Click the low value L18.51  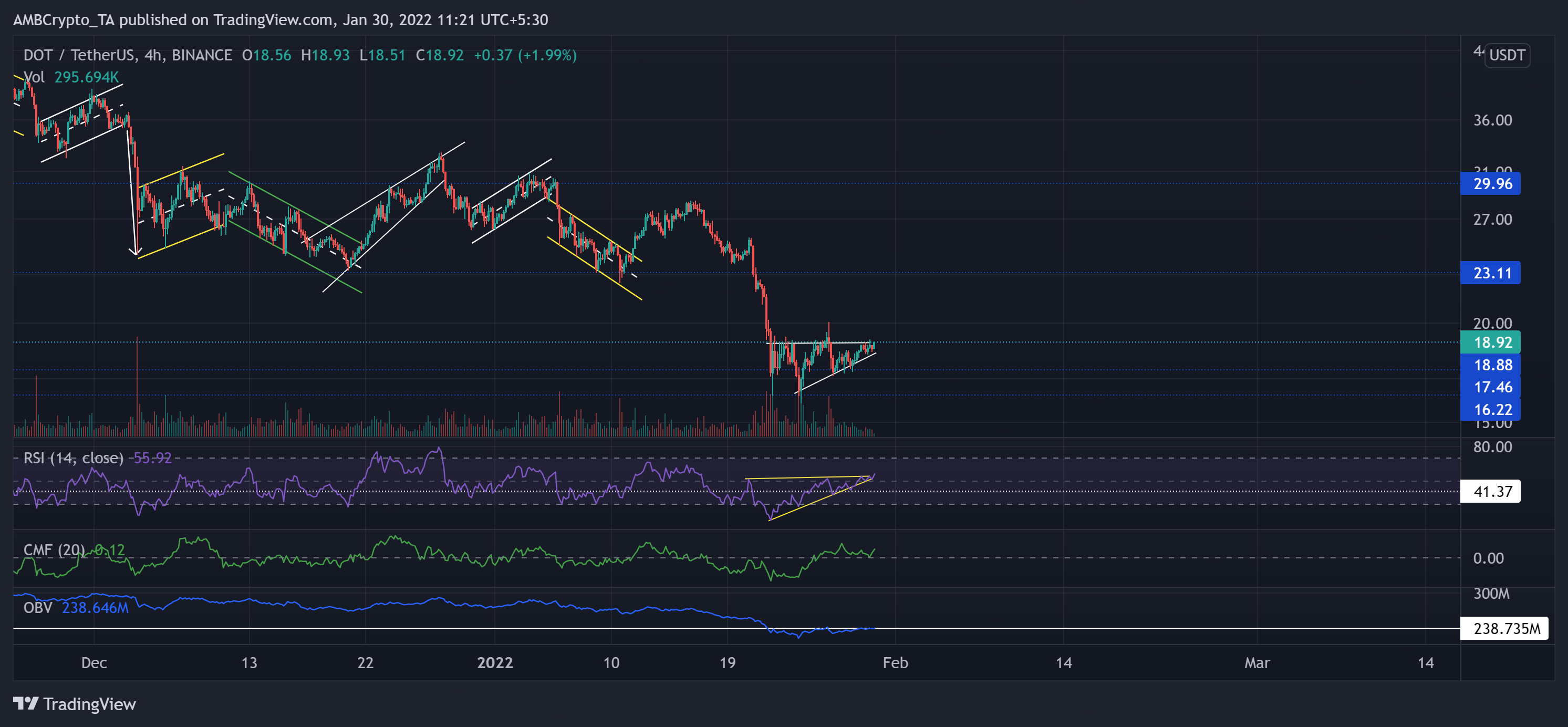382,55
